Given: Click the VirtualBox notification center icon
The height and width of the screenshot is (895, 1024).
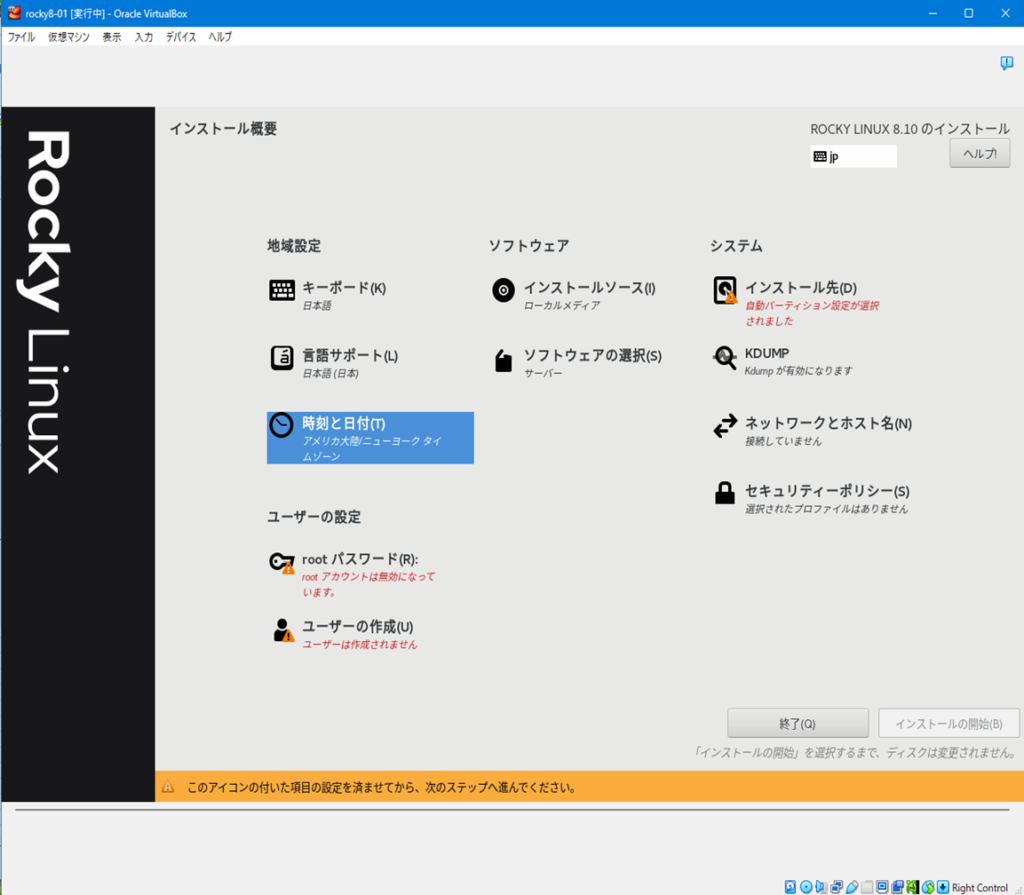Looking at the screenshot, I should (1006, 63).
